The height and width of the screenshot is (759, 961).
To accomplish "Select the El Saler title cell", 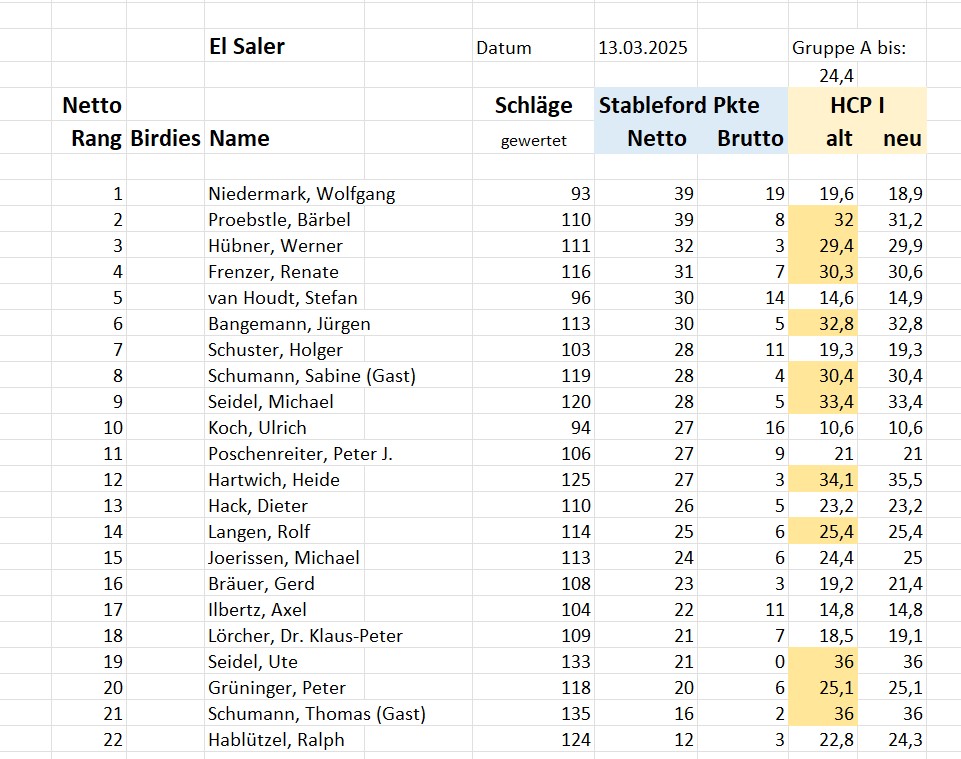I will coord(247,47).
